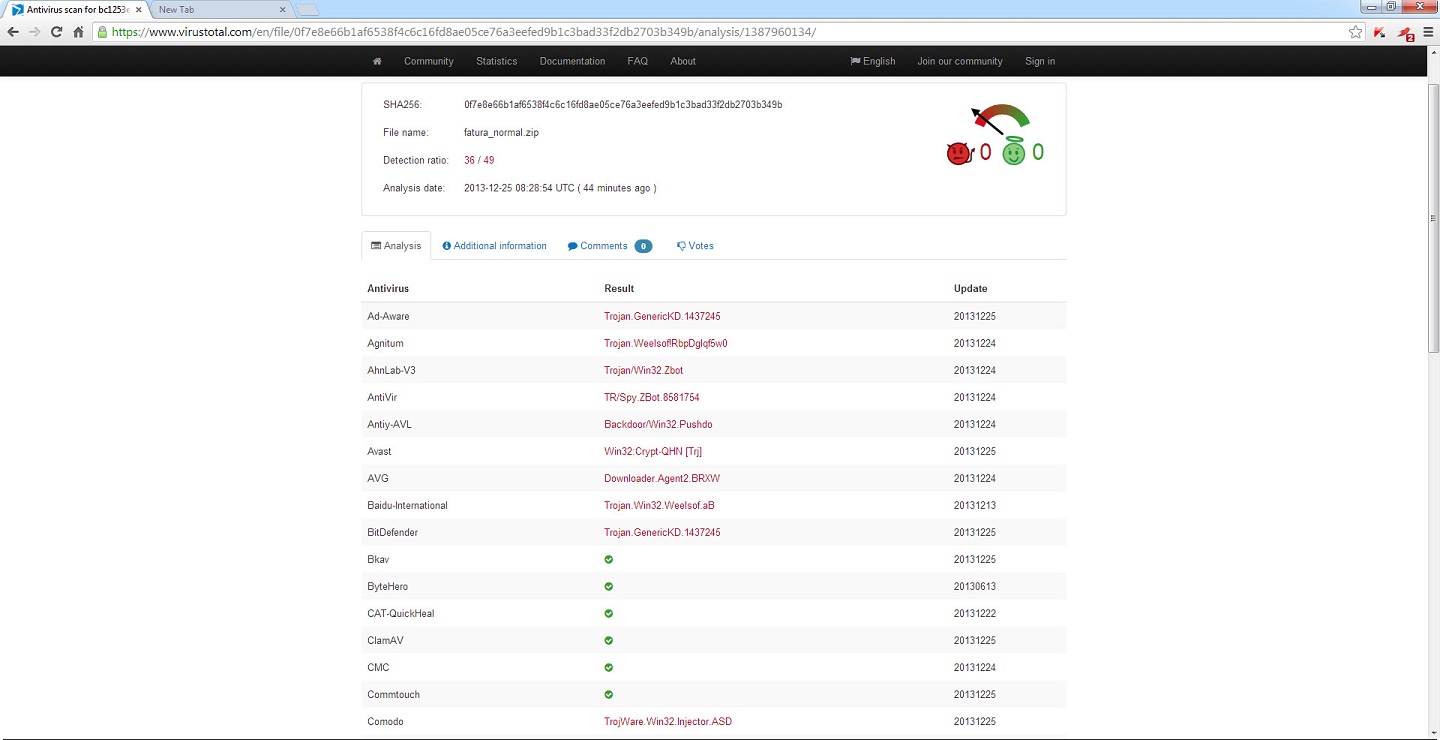Open the Statistics page
Screen dimensions: 1440x740
click(497, 61)
